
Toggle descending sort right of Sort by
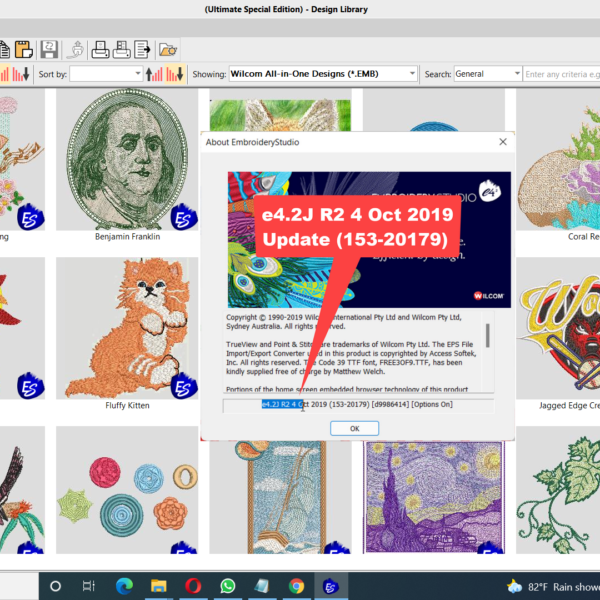(x=174, y=74)
